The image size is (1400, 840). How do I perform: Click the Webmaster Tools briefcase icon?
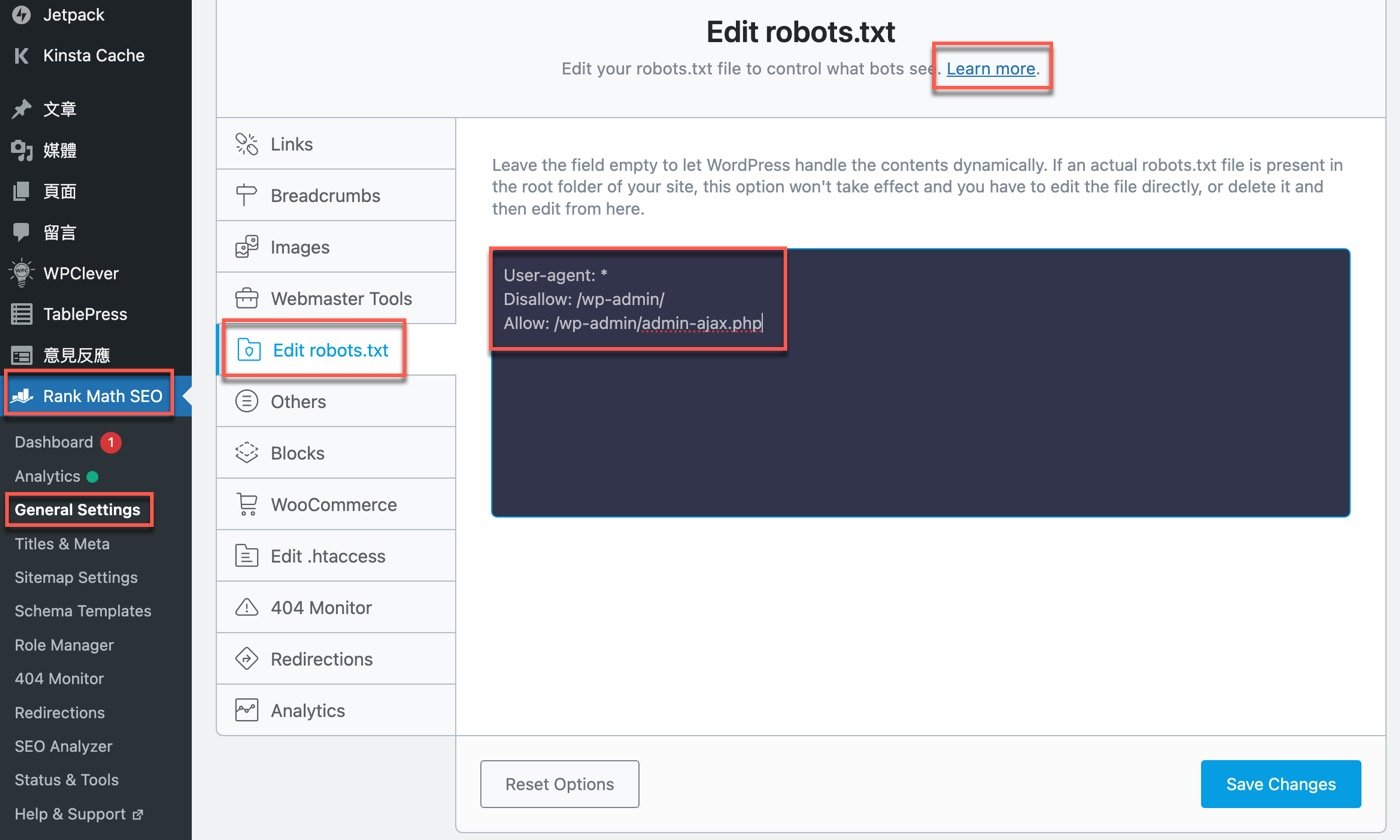[247, 298]
